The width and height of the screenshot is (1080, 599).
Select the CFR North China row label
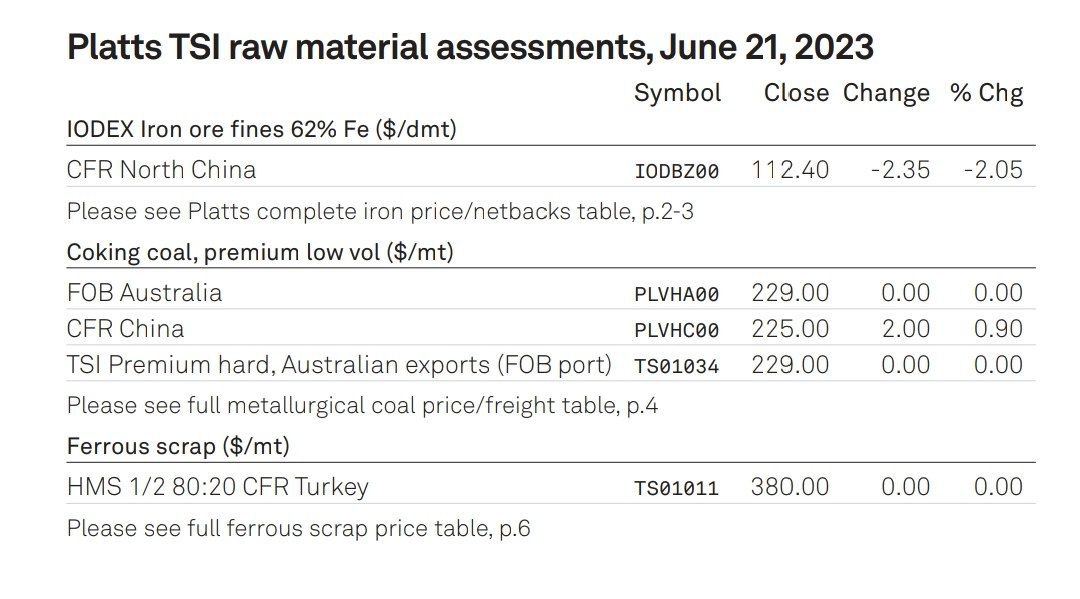161,170
